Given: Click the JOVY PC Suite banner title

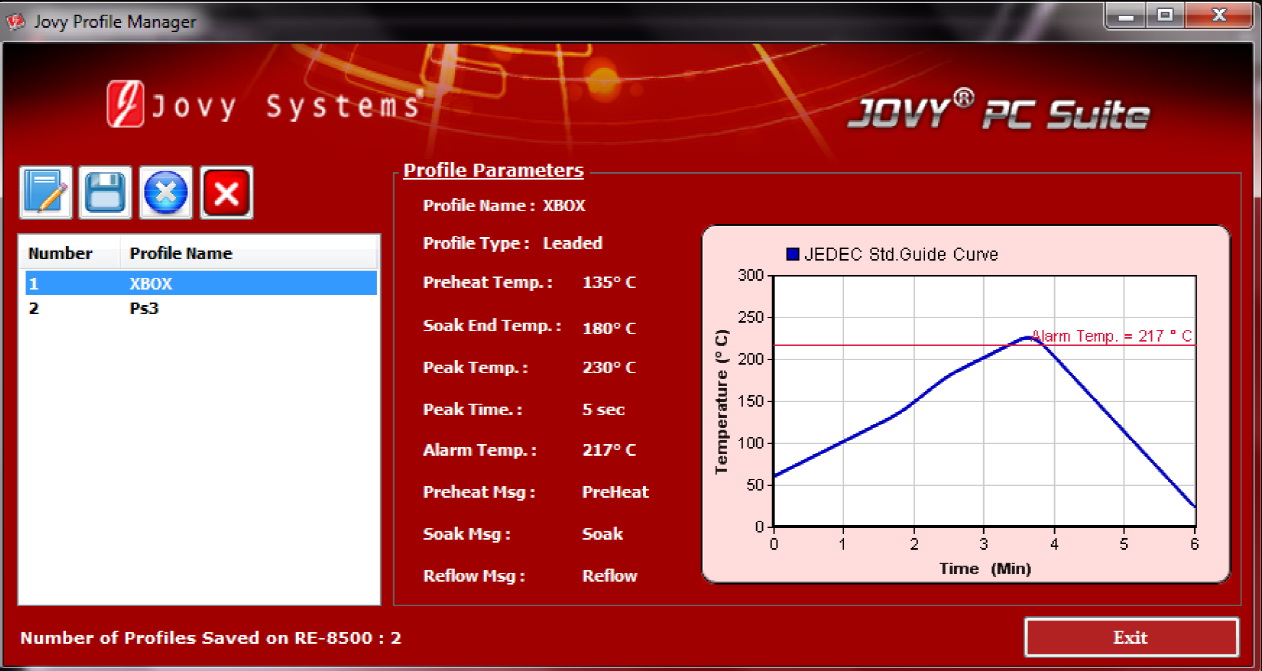Looking at the screenshot, I should (x=998, y=112).
